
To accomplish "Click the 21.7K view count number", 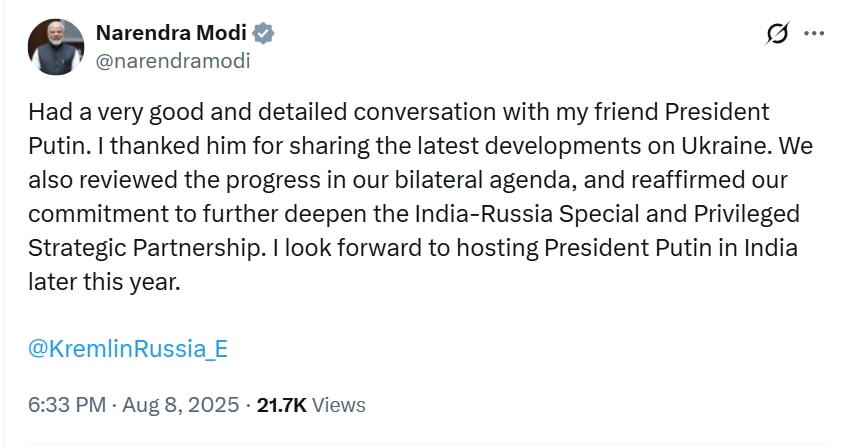I will point(282,405).
